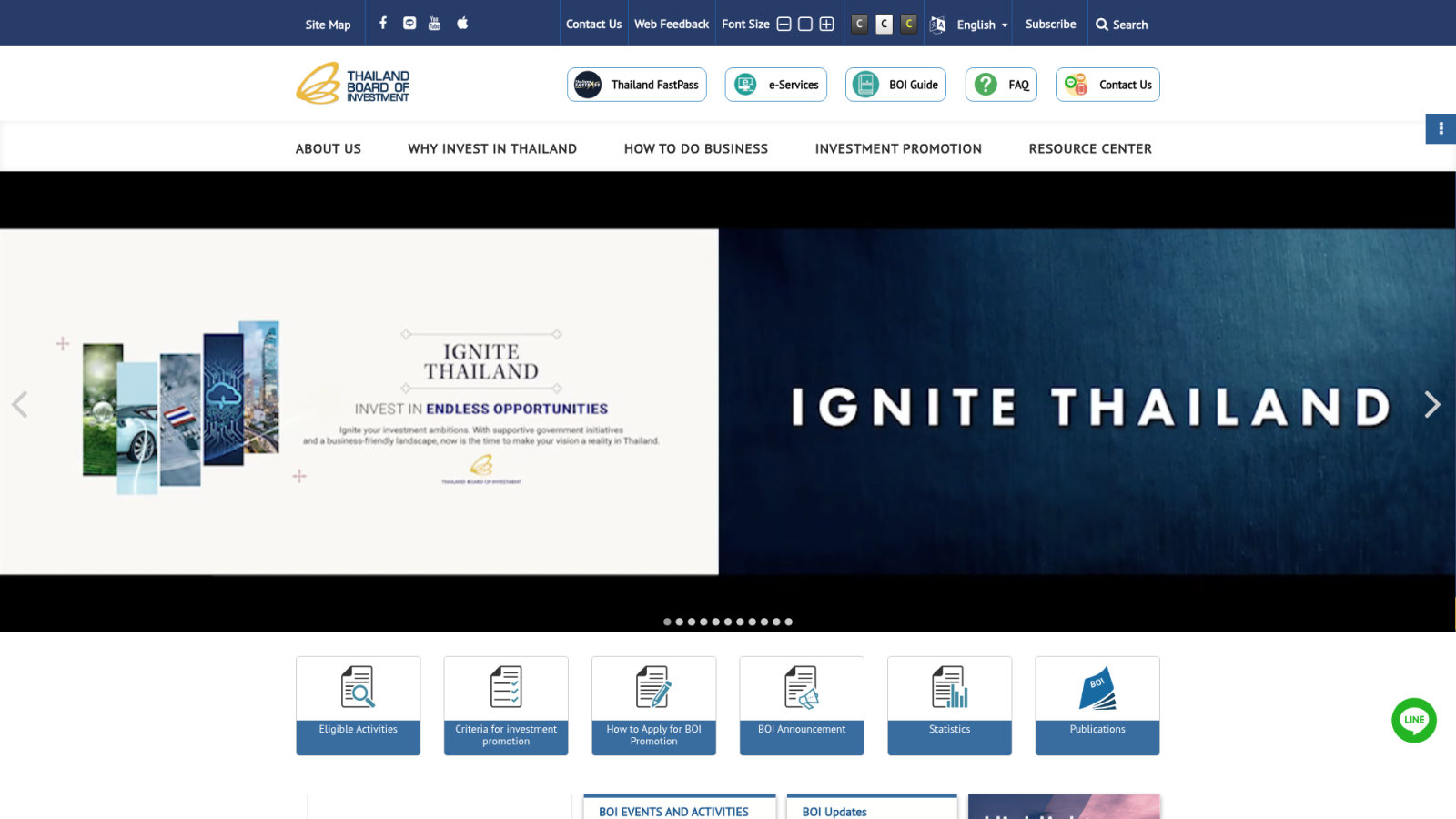Select the yellow-on-black contrast C swatch
1456x819 pixels.
(x=909, y=25)
